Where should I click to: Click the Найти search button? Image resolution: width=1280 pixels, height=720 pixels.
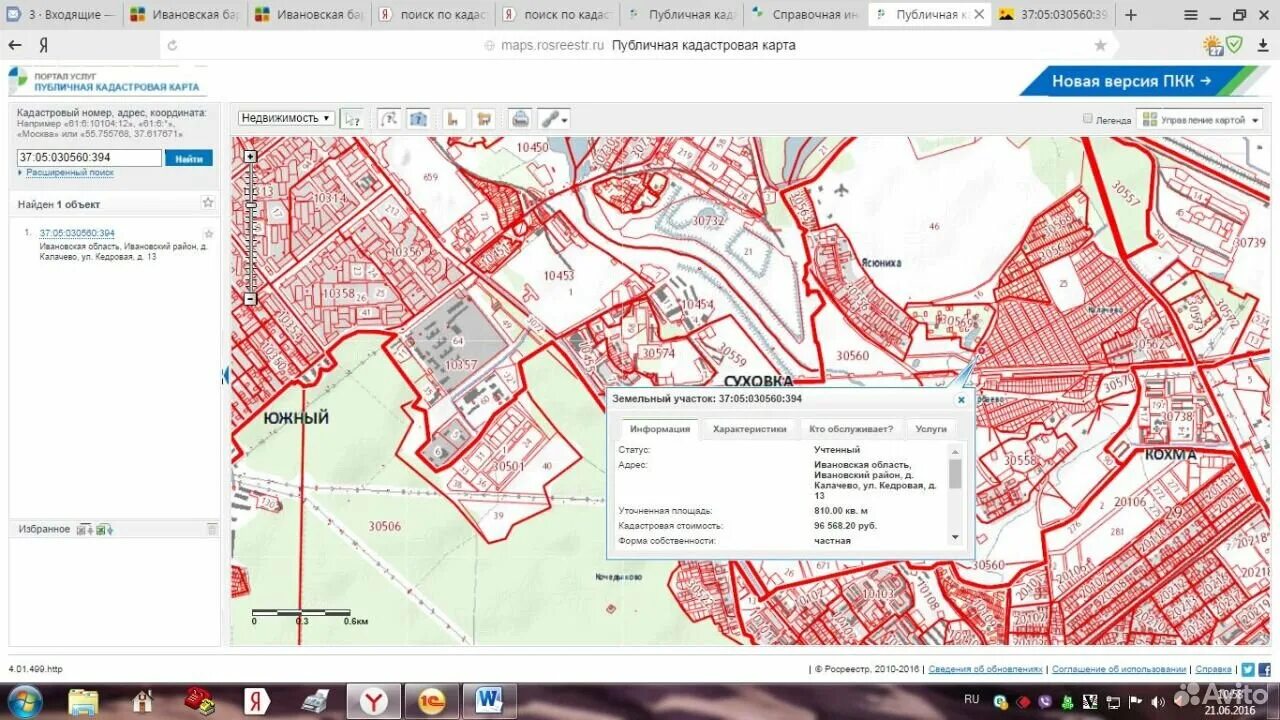pos(189,158)
